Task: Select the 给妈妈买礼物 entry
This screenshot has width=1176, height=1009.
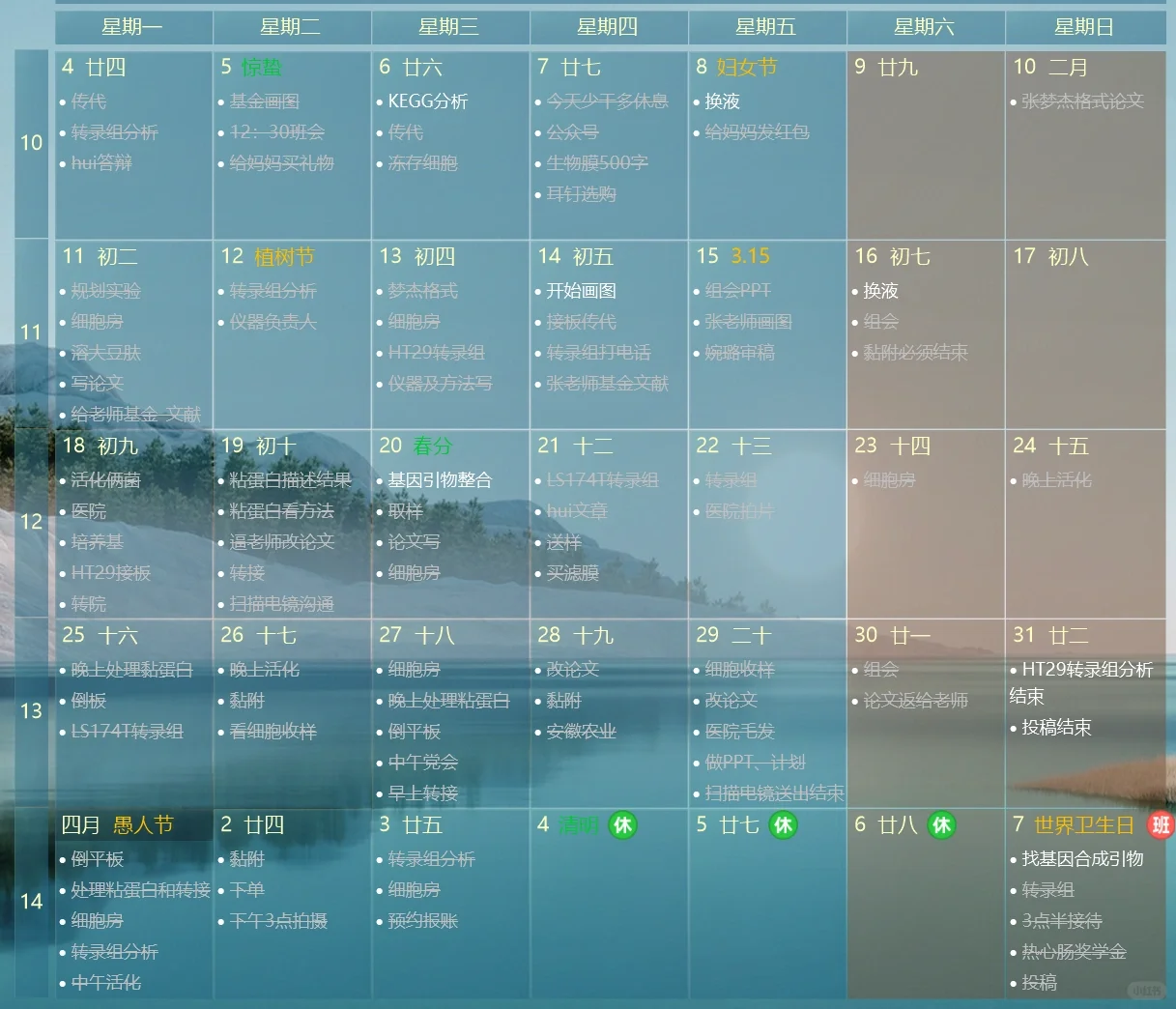Action: 282,163
